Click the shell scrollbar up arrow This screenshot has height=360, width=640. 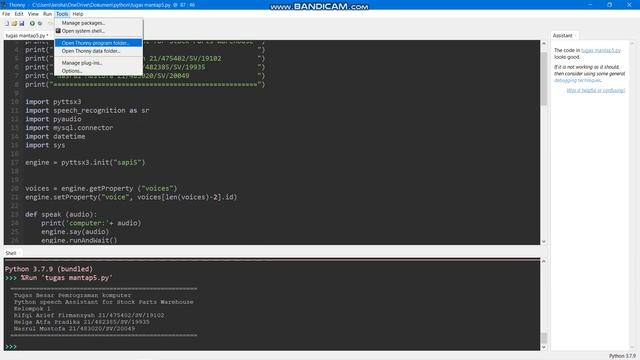[544, 261]
